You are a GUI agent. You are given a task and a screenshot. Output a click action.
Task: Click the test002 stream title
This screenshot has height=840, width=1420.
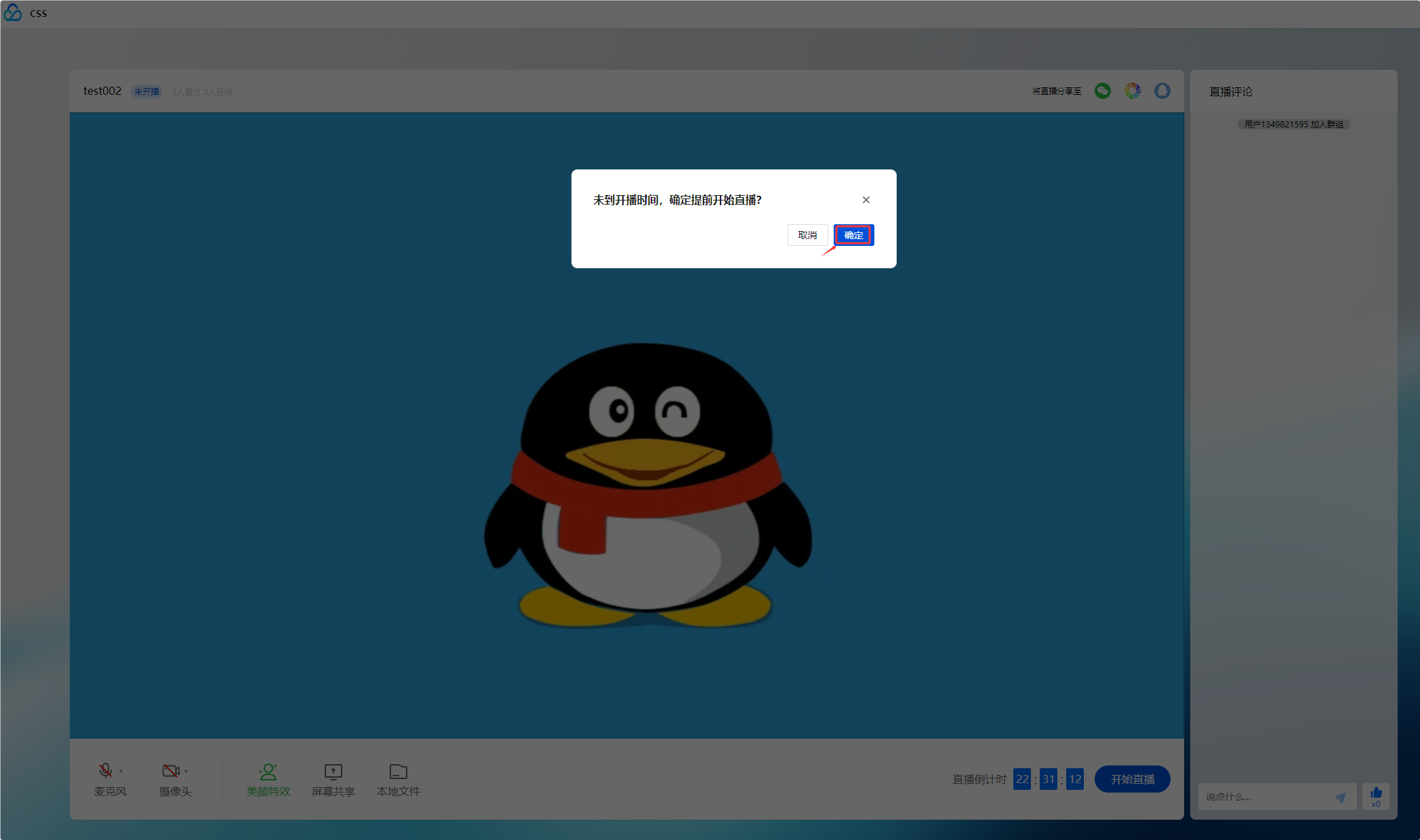[102, 91]
